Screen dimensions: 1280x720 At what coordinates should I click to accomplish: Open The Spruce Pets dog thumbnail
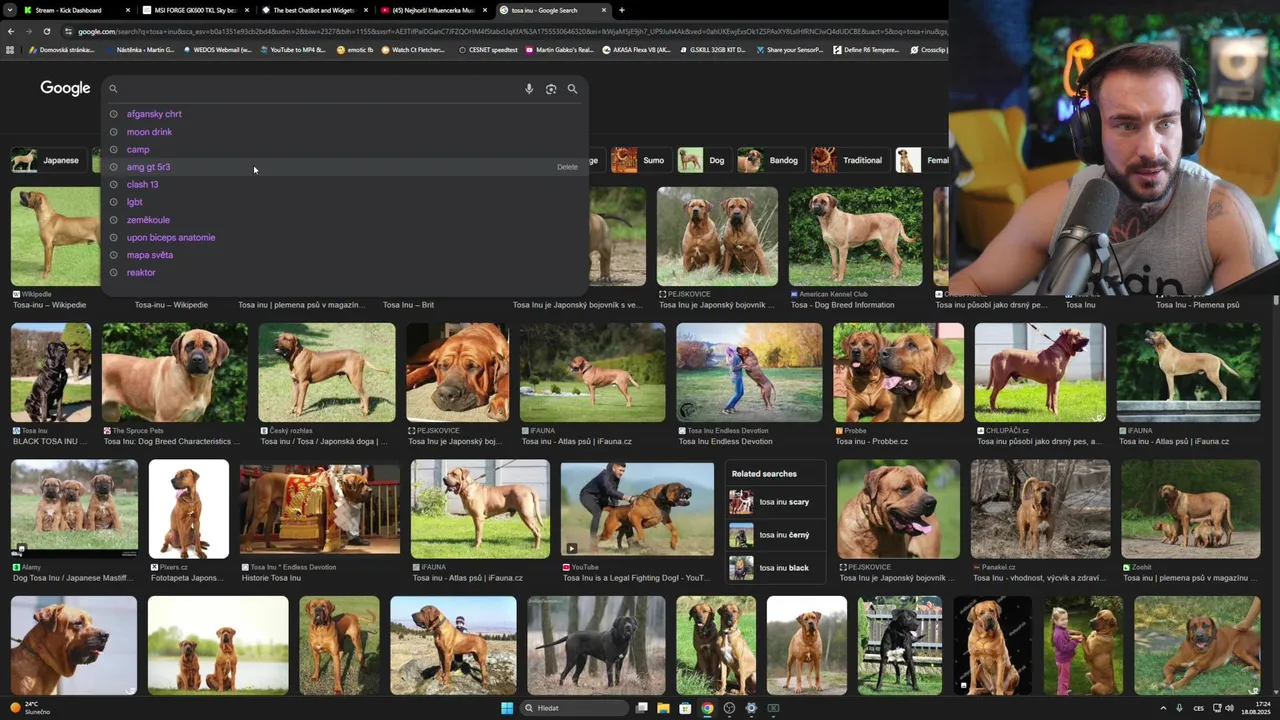174,372
